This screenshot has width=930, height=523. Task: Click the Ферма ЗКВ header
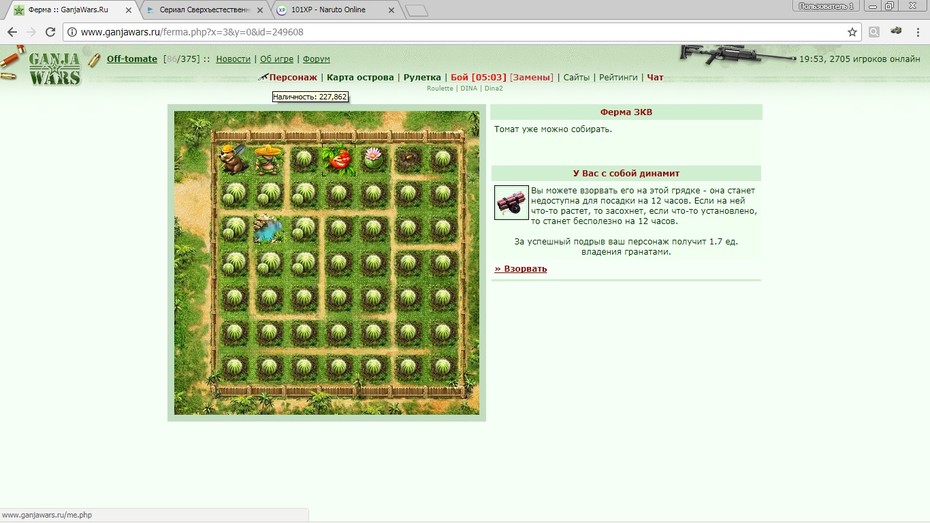tap(626, 111)
